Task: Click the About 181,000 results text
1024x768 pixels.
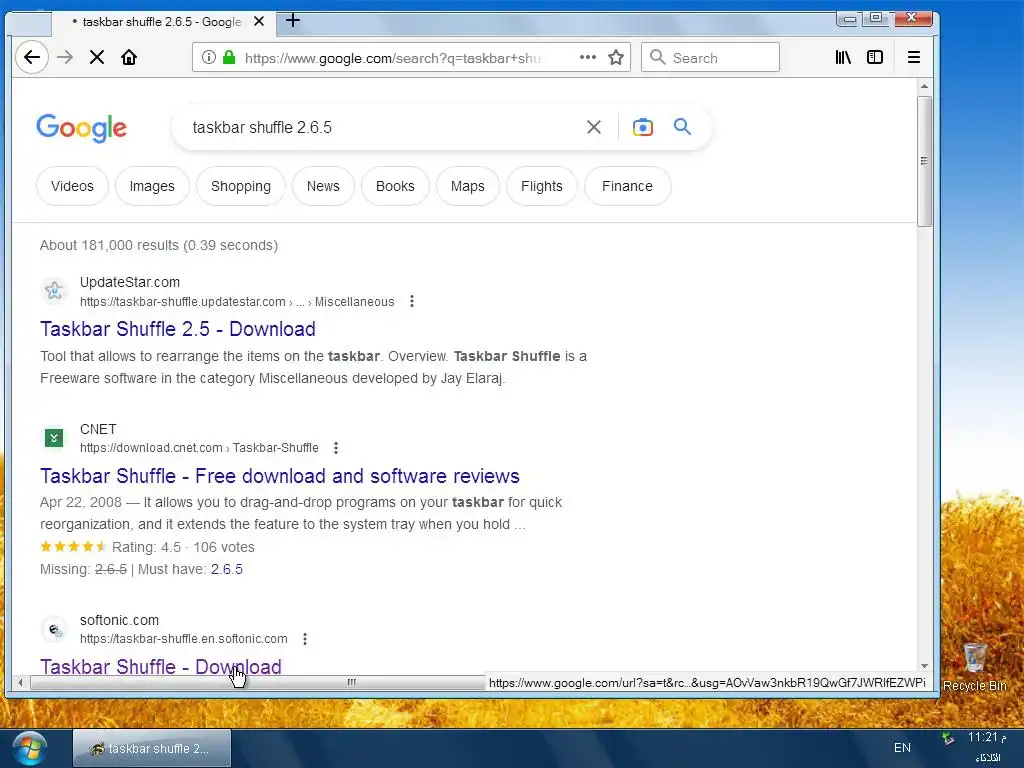Action: 159,245
